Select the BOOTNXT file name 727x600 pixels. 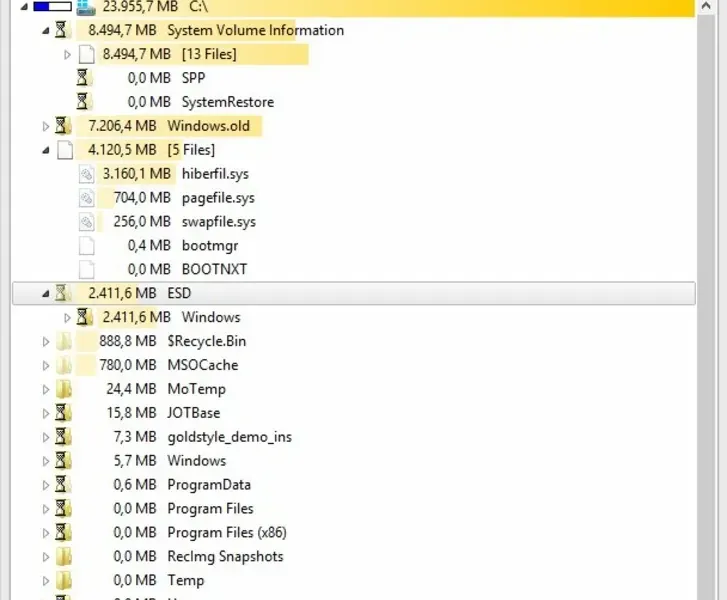[214, 269]
